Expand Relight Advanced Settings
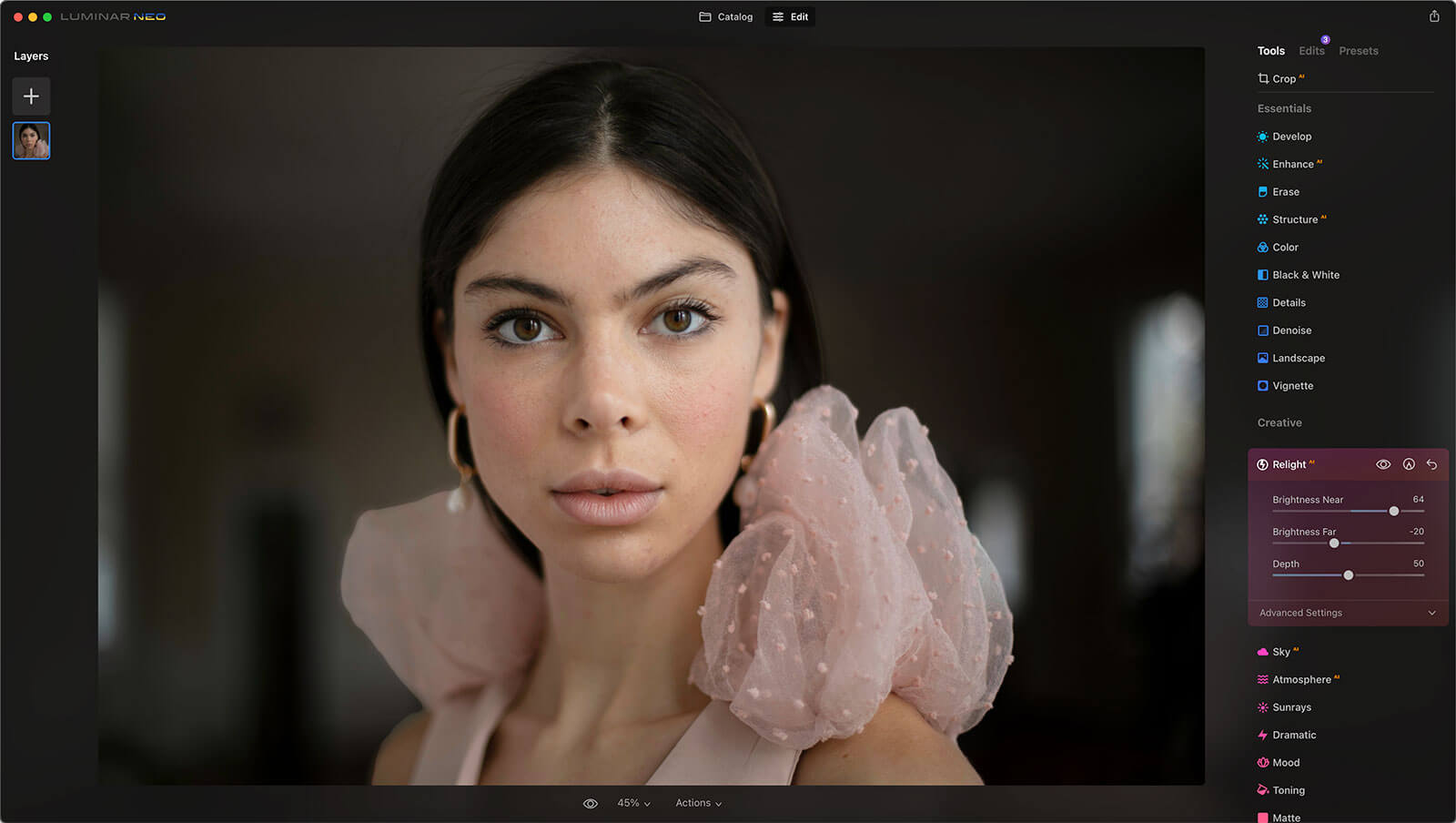1456x823 pixels. click(x=1347, y=613)
